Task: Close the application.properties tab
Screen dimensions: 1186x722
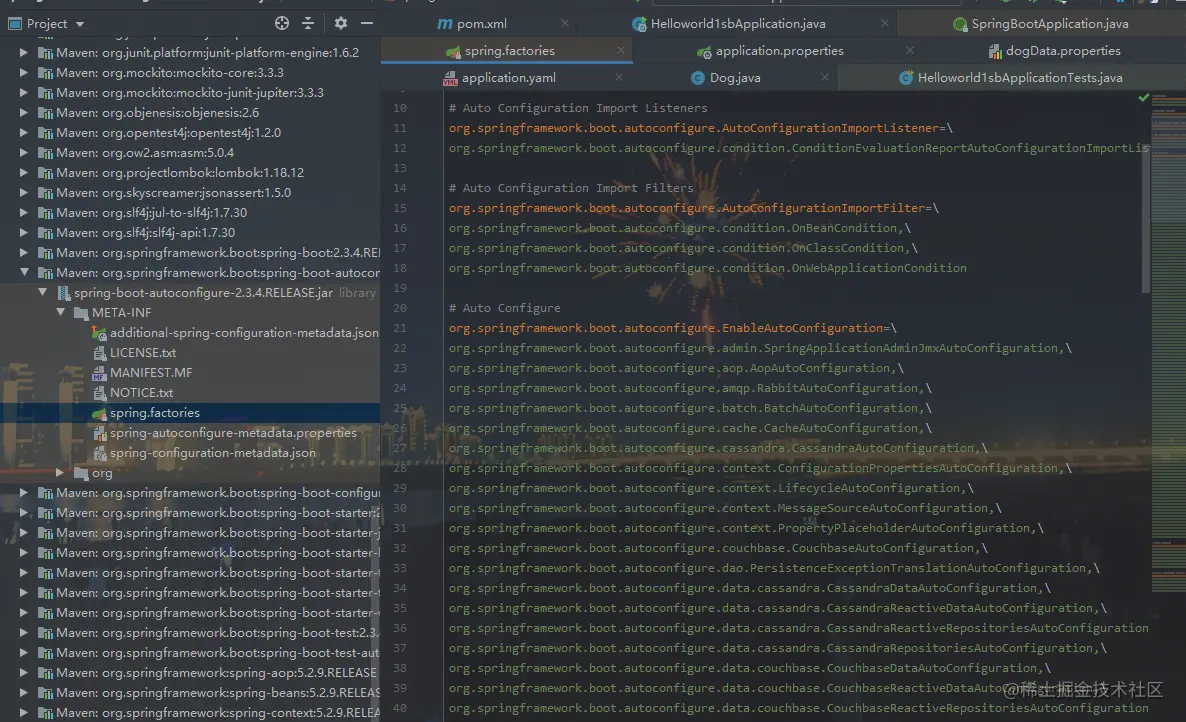Action: (x=909, y=50)
